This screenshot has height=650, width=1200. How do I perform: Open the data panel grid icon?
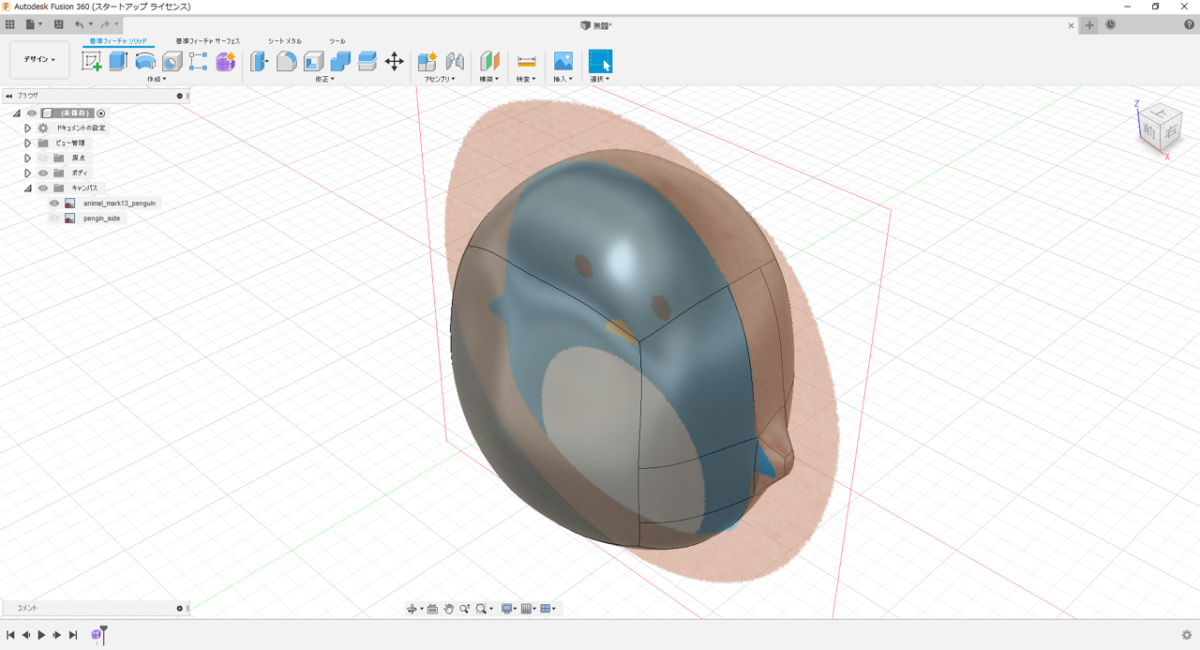tap(10, 24)
